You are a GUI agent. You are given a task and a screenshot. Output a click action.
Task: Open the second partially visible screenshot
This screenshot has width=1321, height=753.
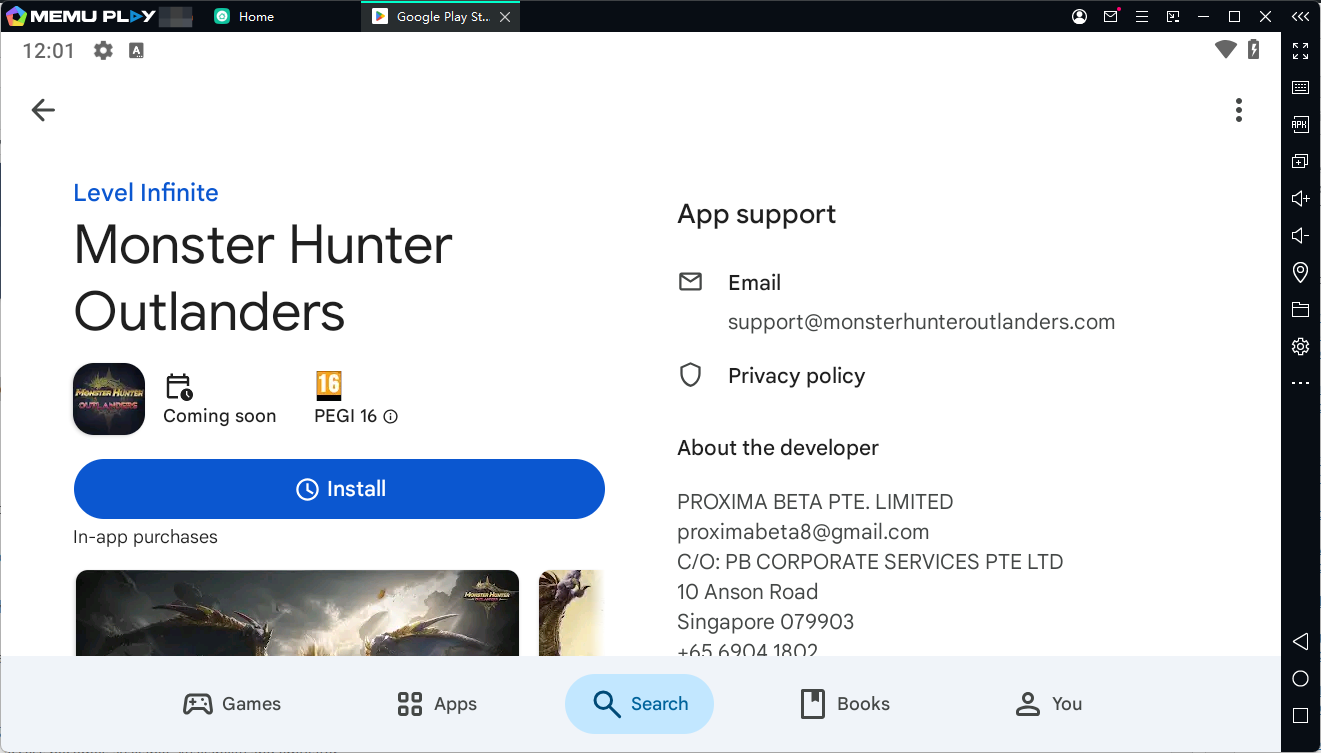(x=571, y=613)
